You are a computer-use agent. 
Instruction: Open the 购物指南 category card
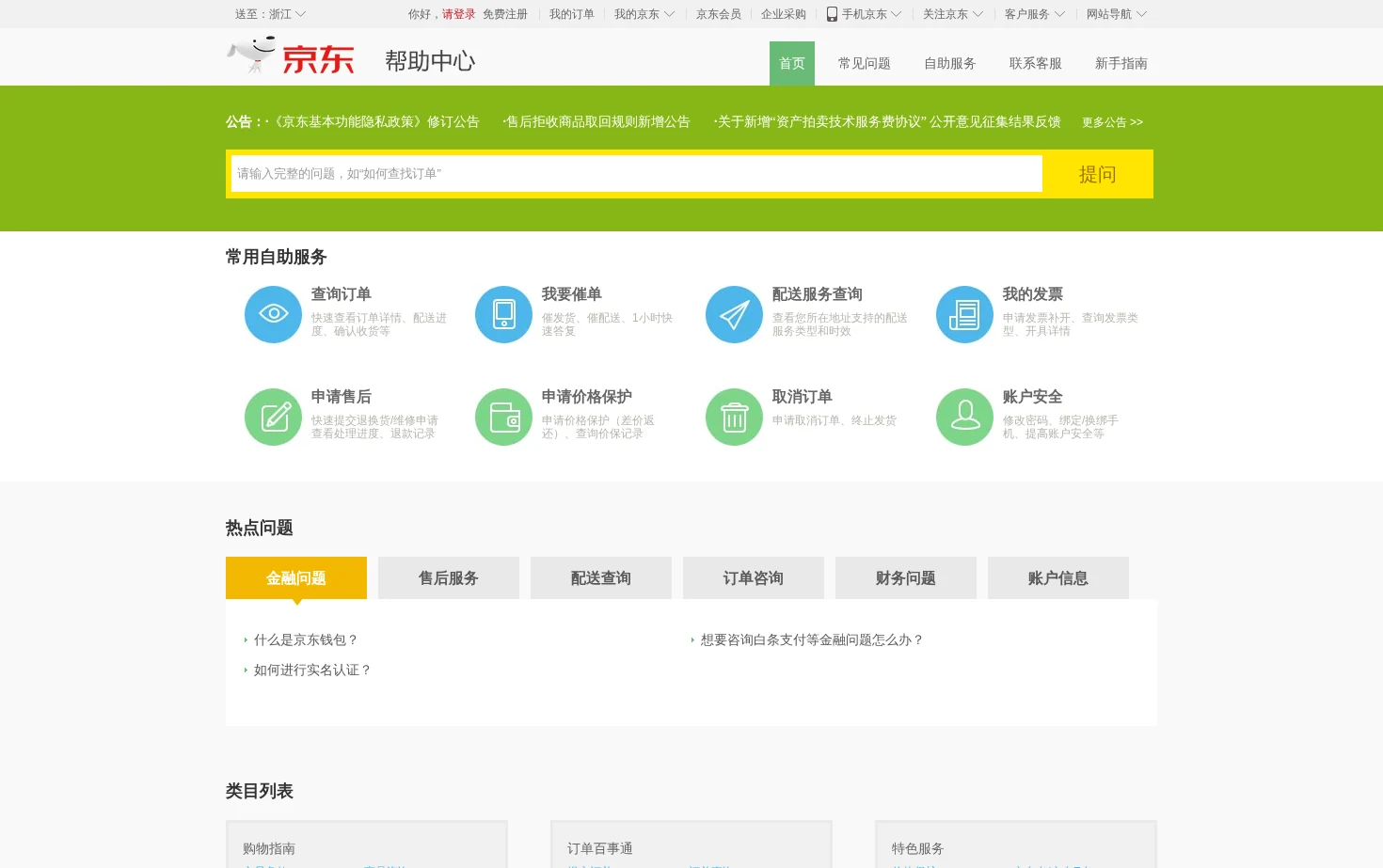pyautogui.click(x=367, y=844)
